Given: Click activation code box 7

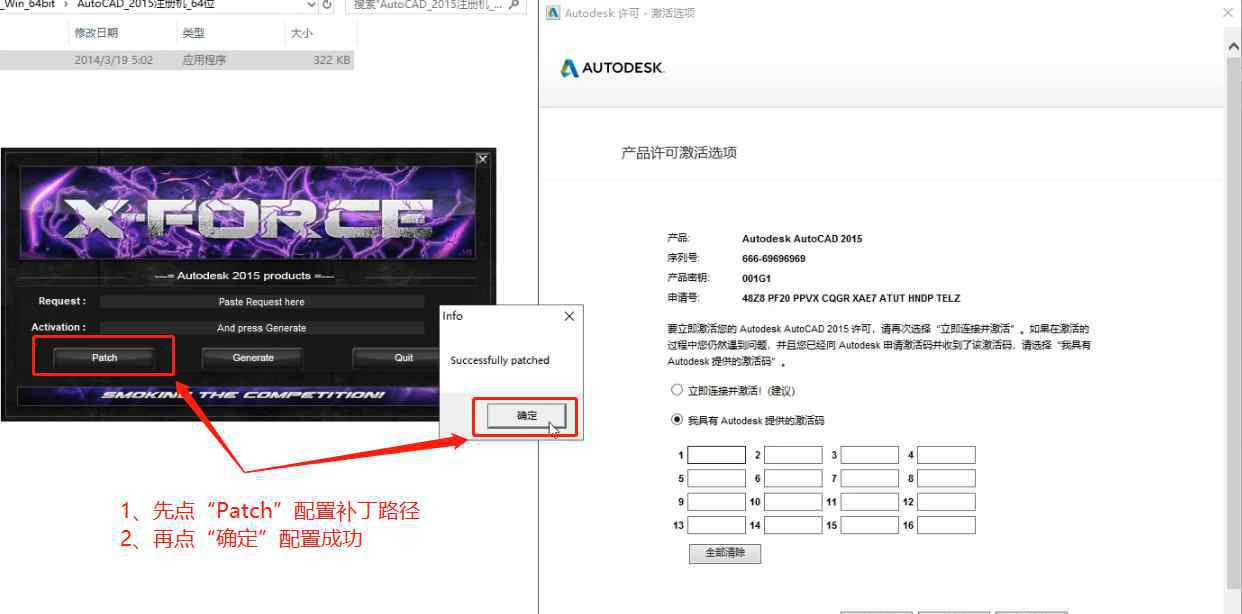Looking at the screenshot, I should 870,479.
